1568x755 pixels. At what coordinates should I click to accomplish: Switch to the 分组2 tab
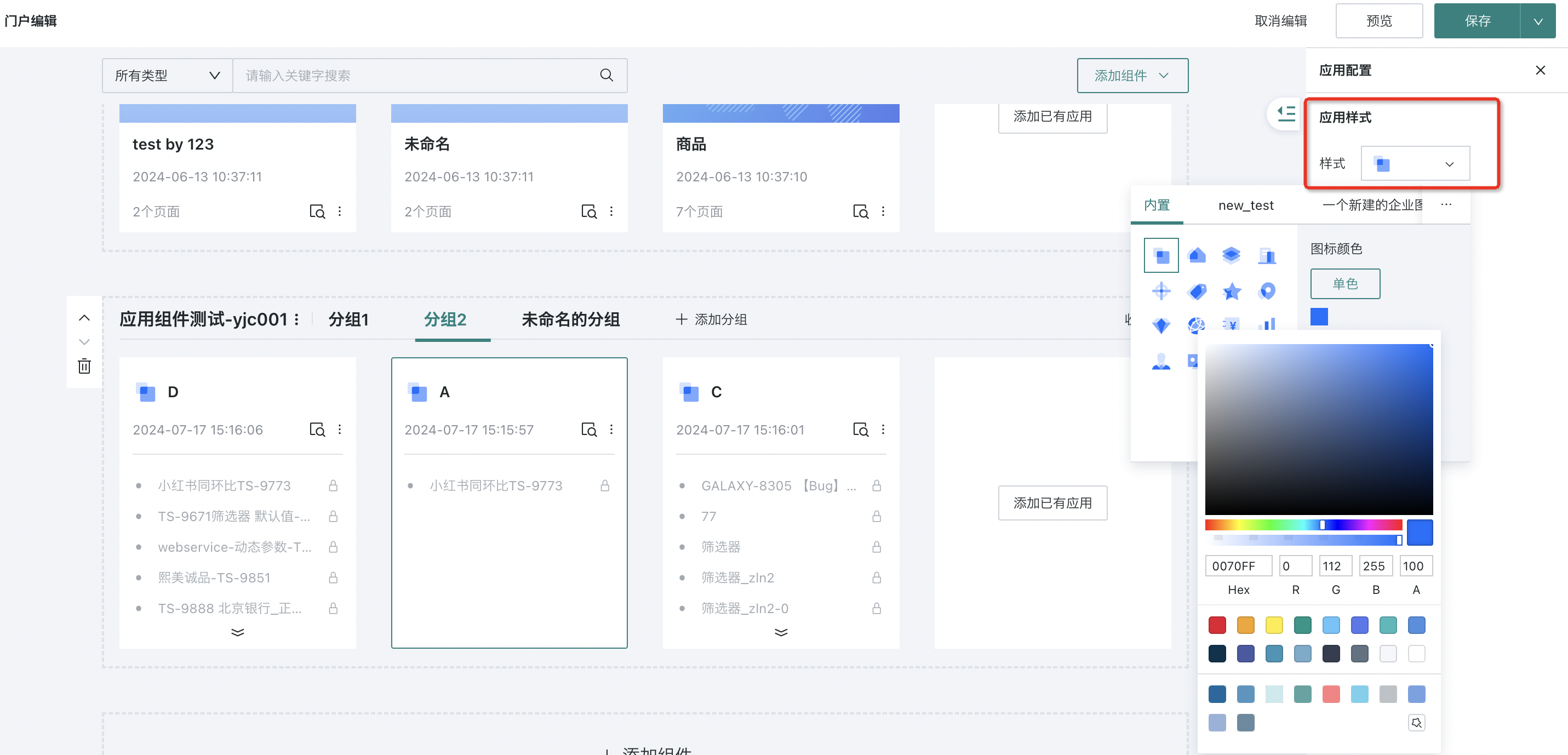coord(445,319)
